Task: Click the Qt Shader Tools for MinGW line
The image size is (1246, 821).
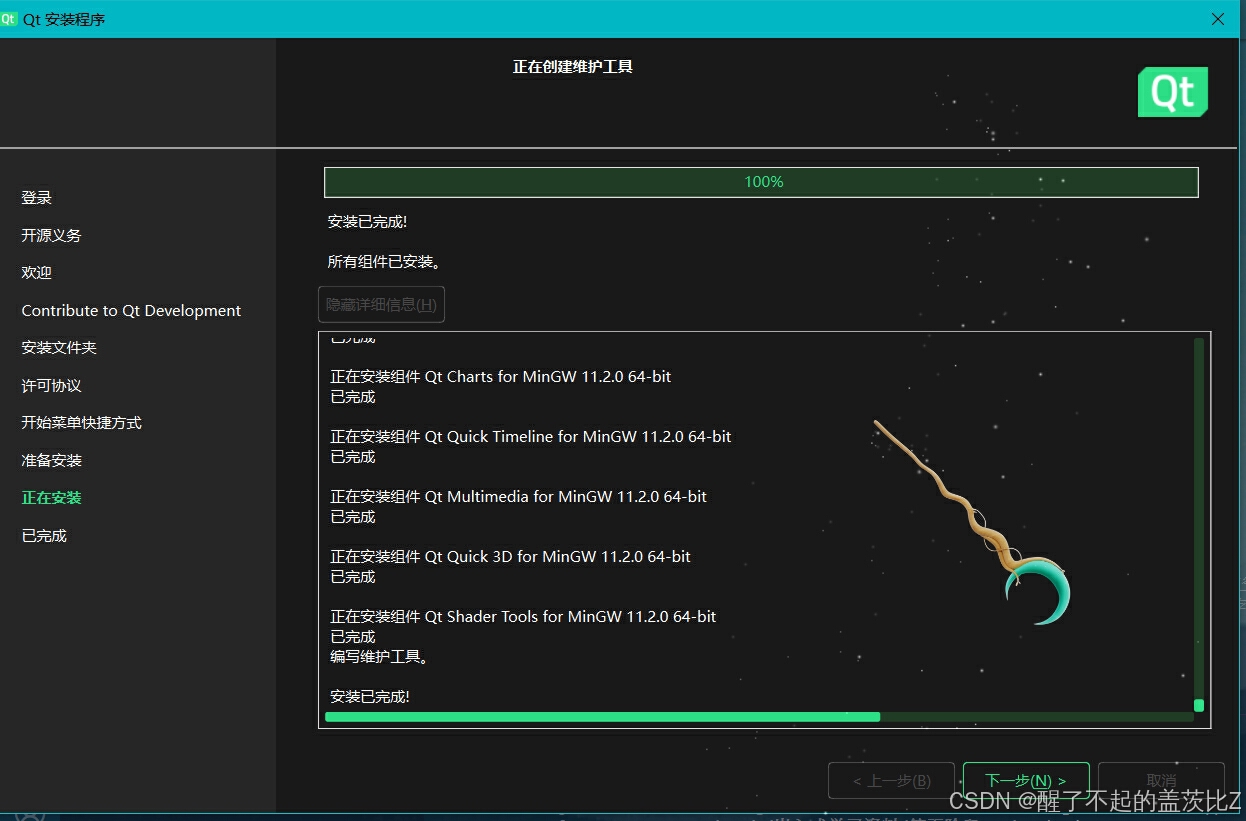Action: [523, 617]
